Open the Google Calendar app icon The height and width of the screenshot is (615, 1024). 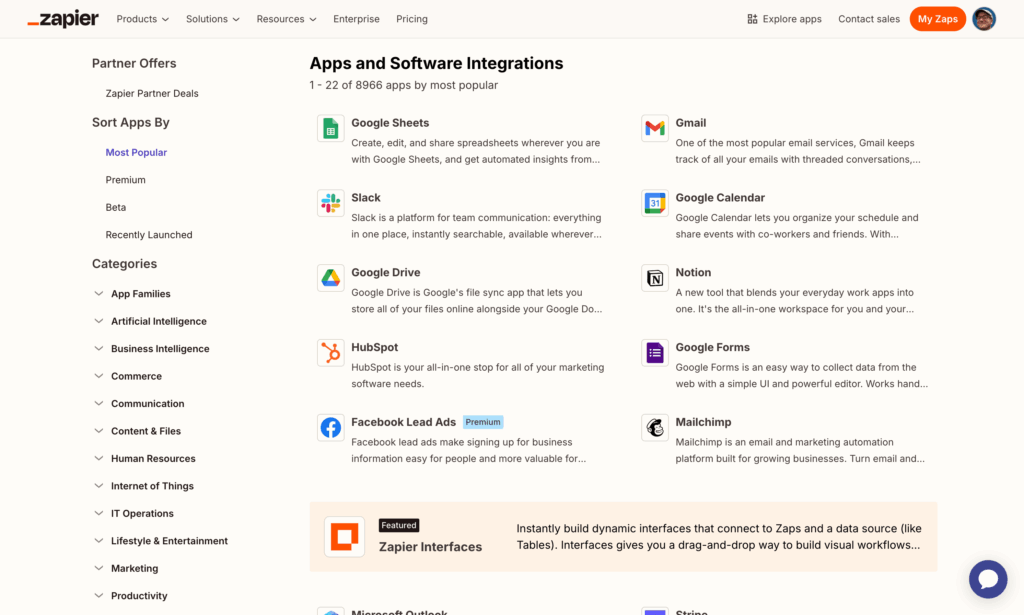654,203
